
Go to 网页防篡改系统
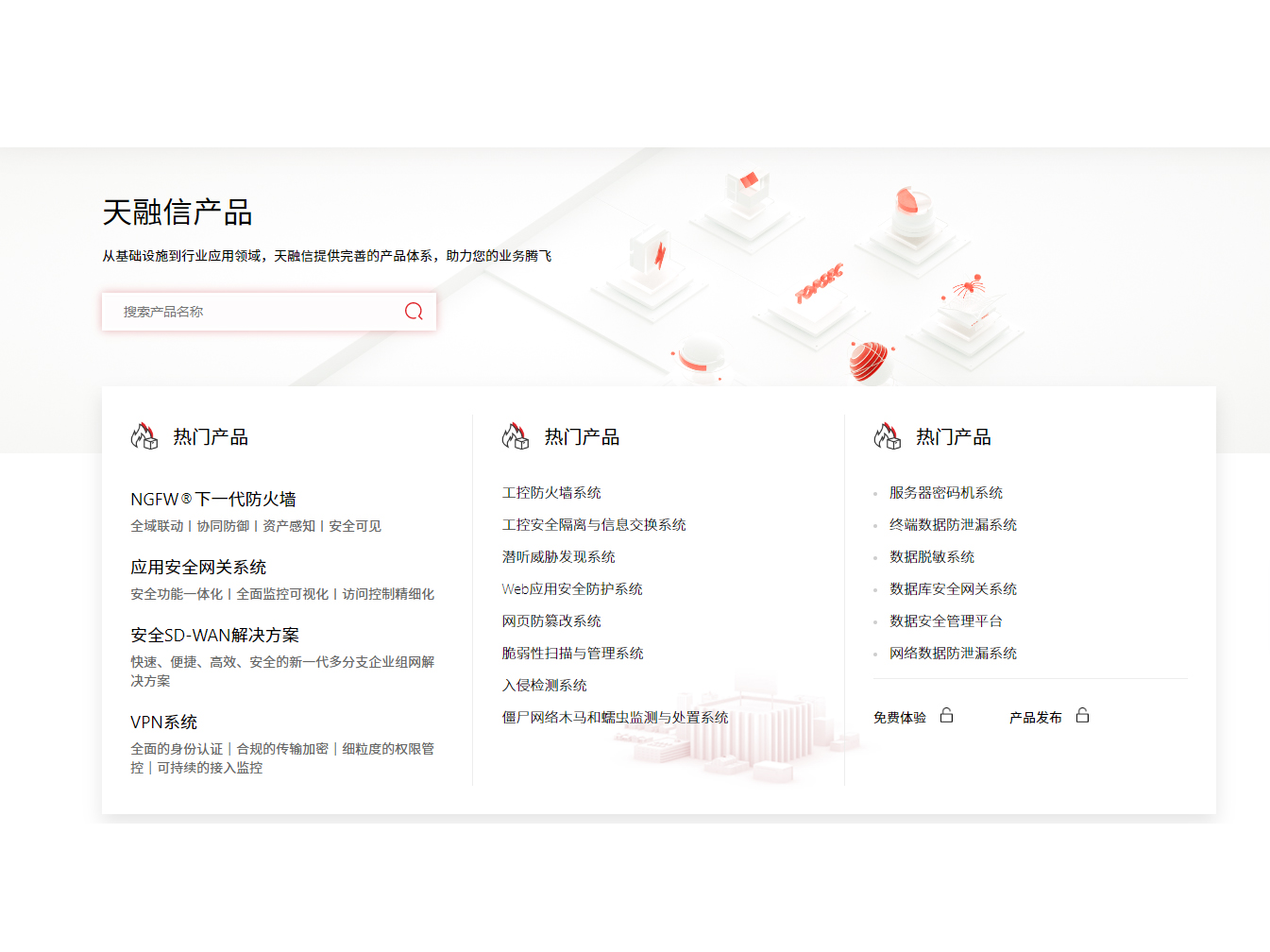tap(551, 621)
